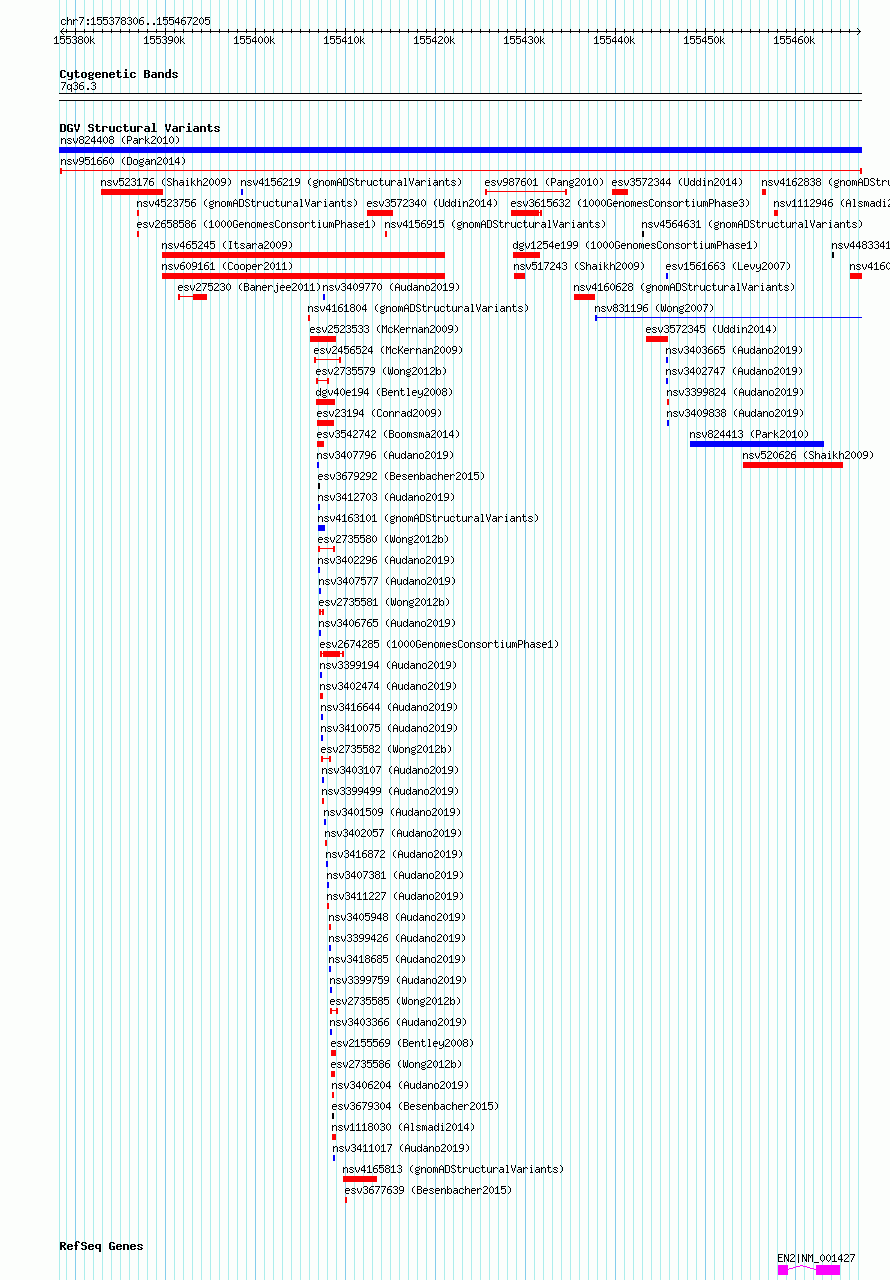Select nsv4161804 gnomAD variant label
The image size is (890, 1280).
(418, 308)
